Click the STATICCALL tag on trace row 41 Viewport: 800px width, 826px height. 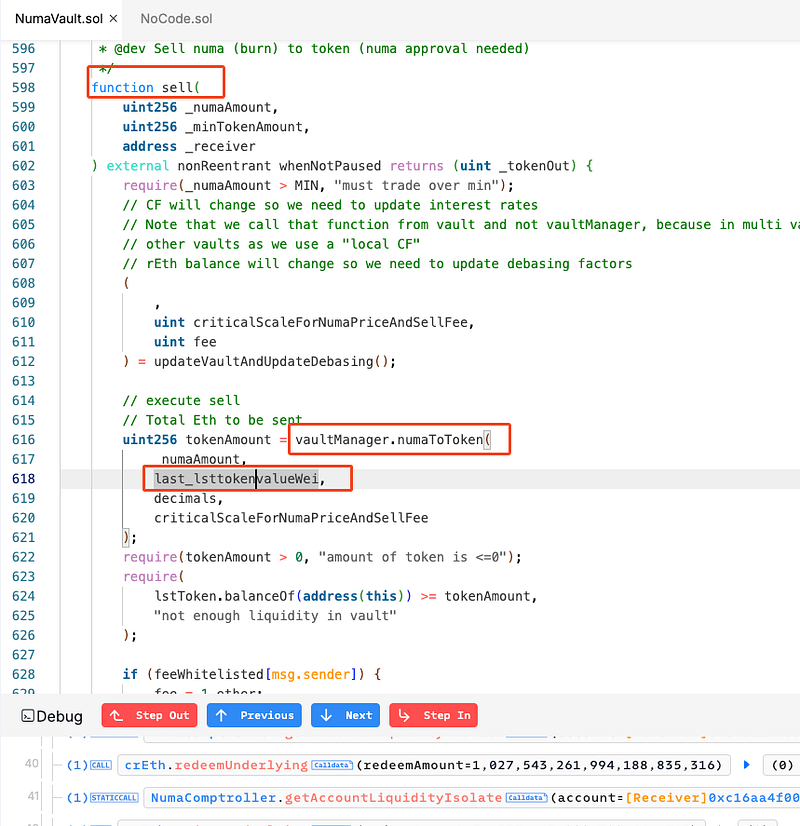point(113,798)
